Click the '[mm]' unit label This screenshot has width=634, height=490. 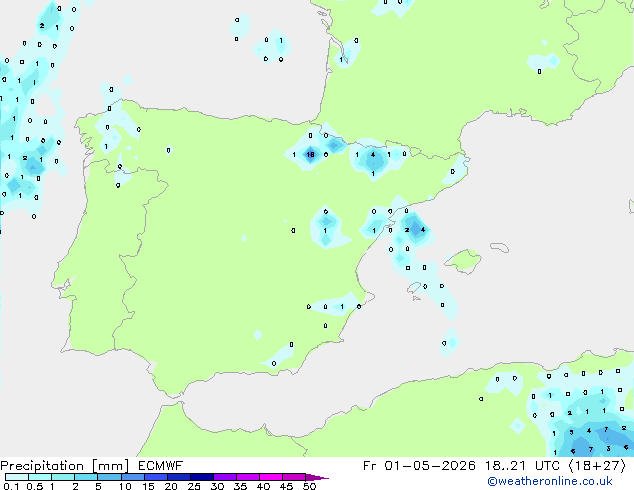[x=110, y=466]
